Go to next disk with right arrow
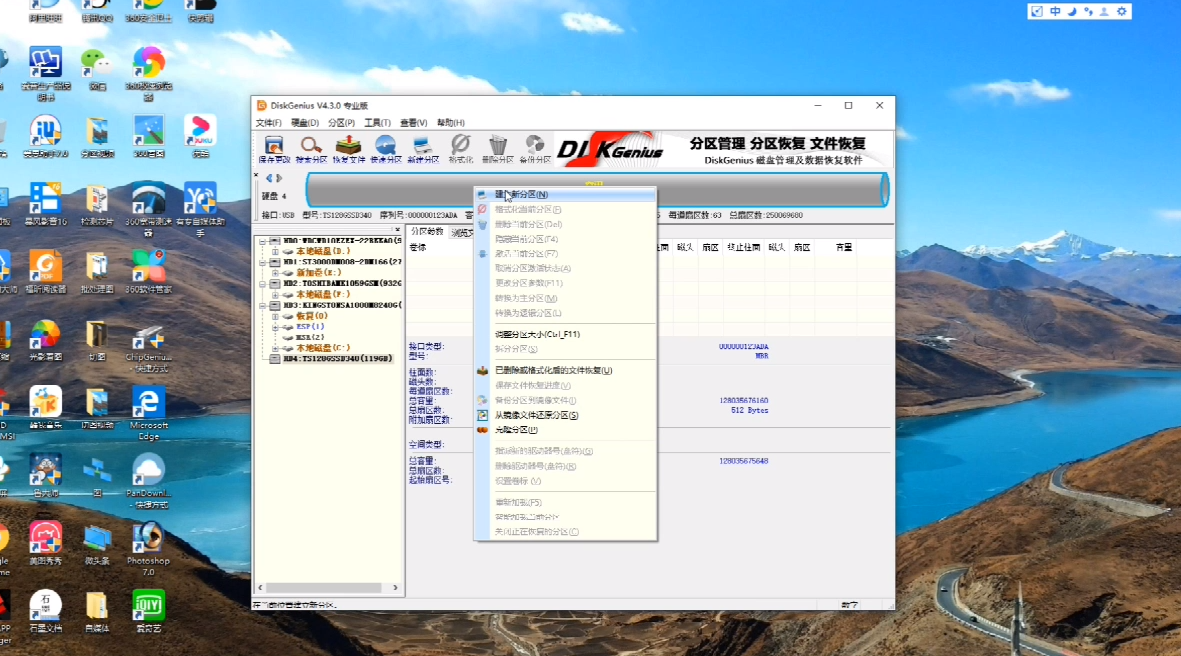This screenshot has width=1181, height=656. click(x=279, y=178)
